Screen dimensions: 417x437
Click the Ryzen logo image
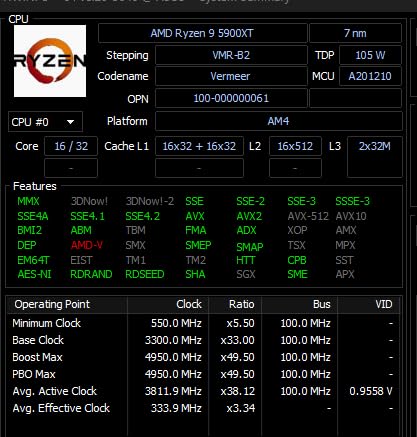(50, 61)
